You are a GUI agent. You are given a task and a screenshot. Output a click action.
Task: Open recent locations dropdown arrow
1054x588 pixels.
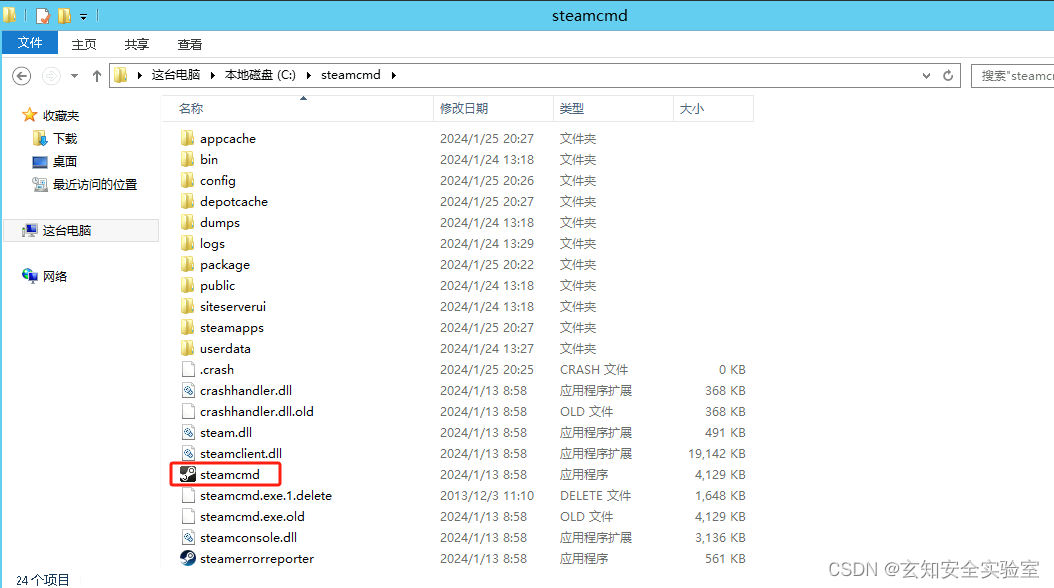tap(74, 76)
